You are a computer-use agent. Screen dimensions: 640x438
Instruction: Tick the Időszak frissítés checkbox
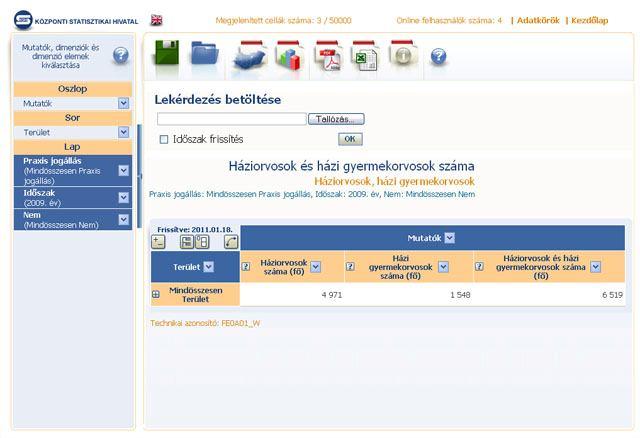pos(164,140)
